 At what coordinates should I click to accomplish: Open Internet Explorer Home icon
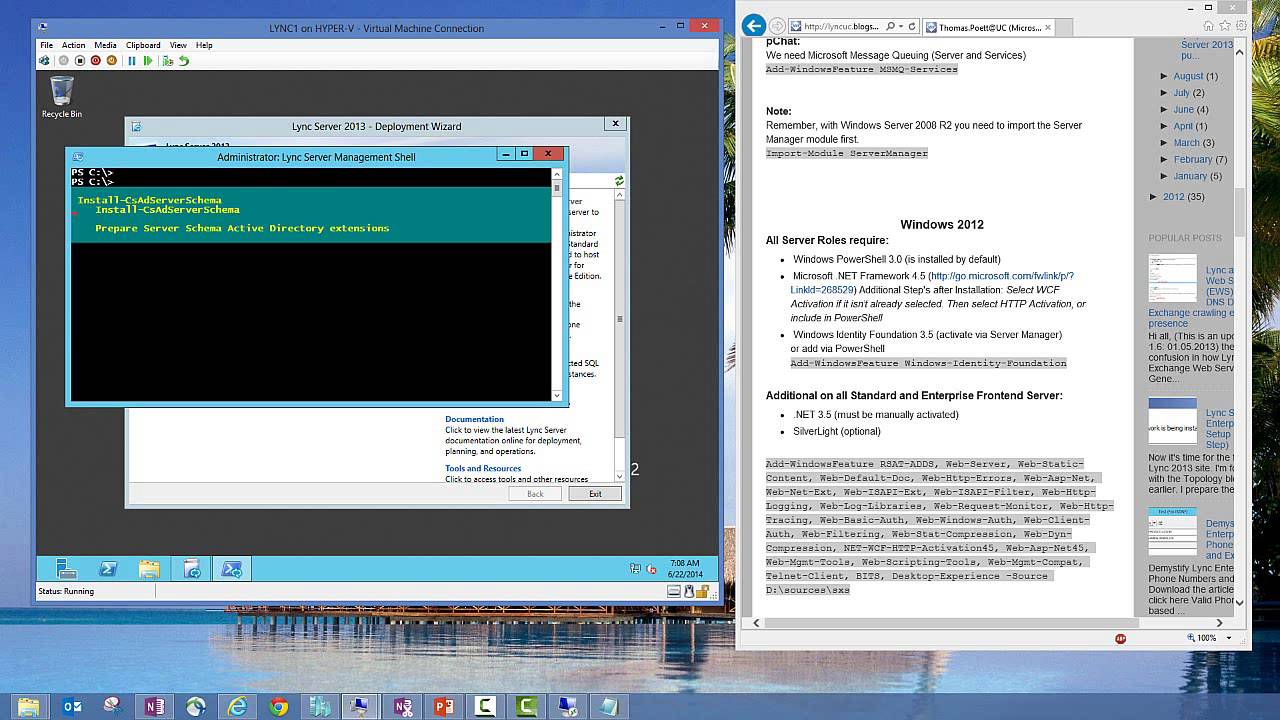[x=1208, y=26]
